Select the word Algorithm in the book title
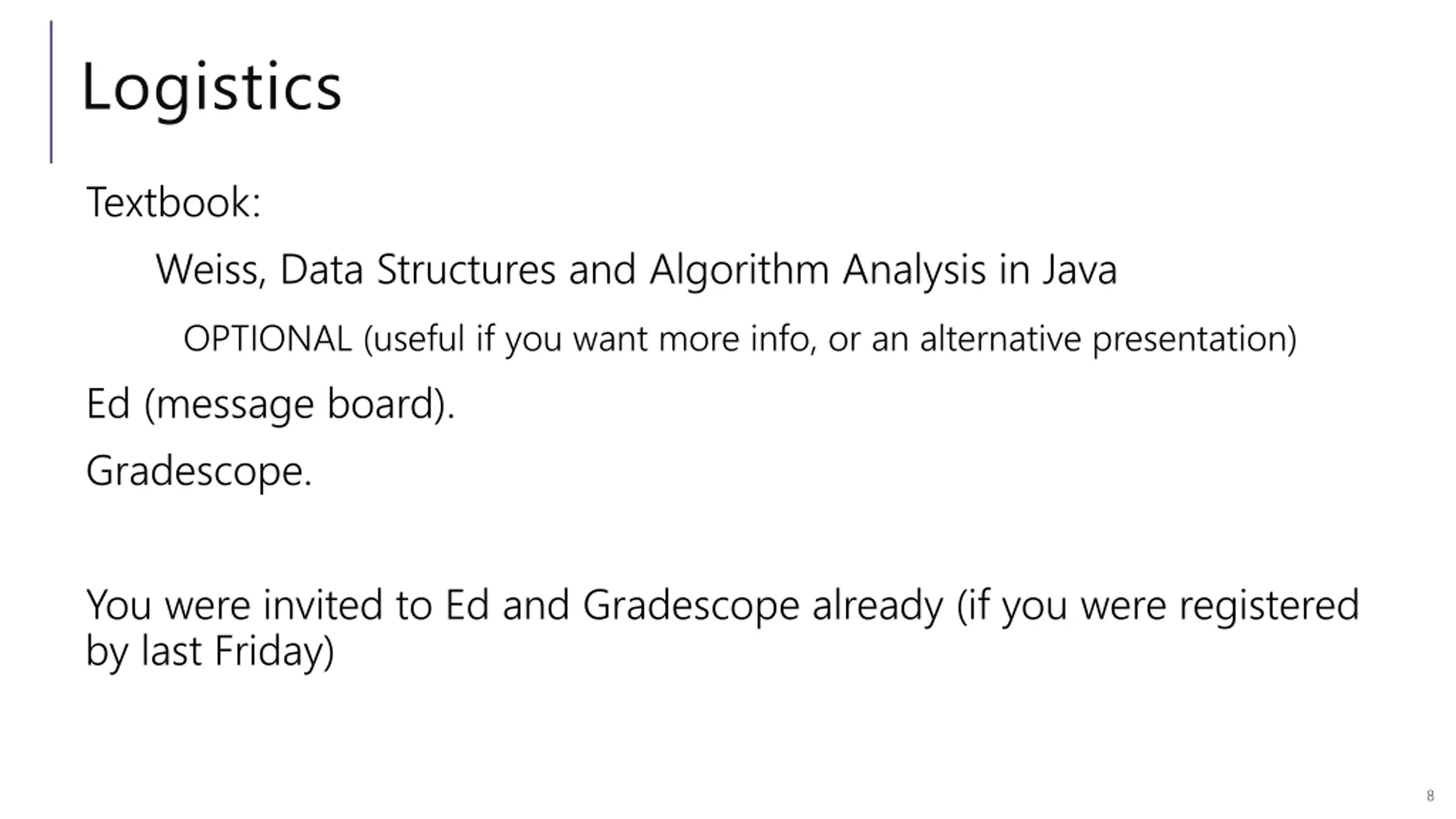 (x=739, y=270)
